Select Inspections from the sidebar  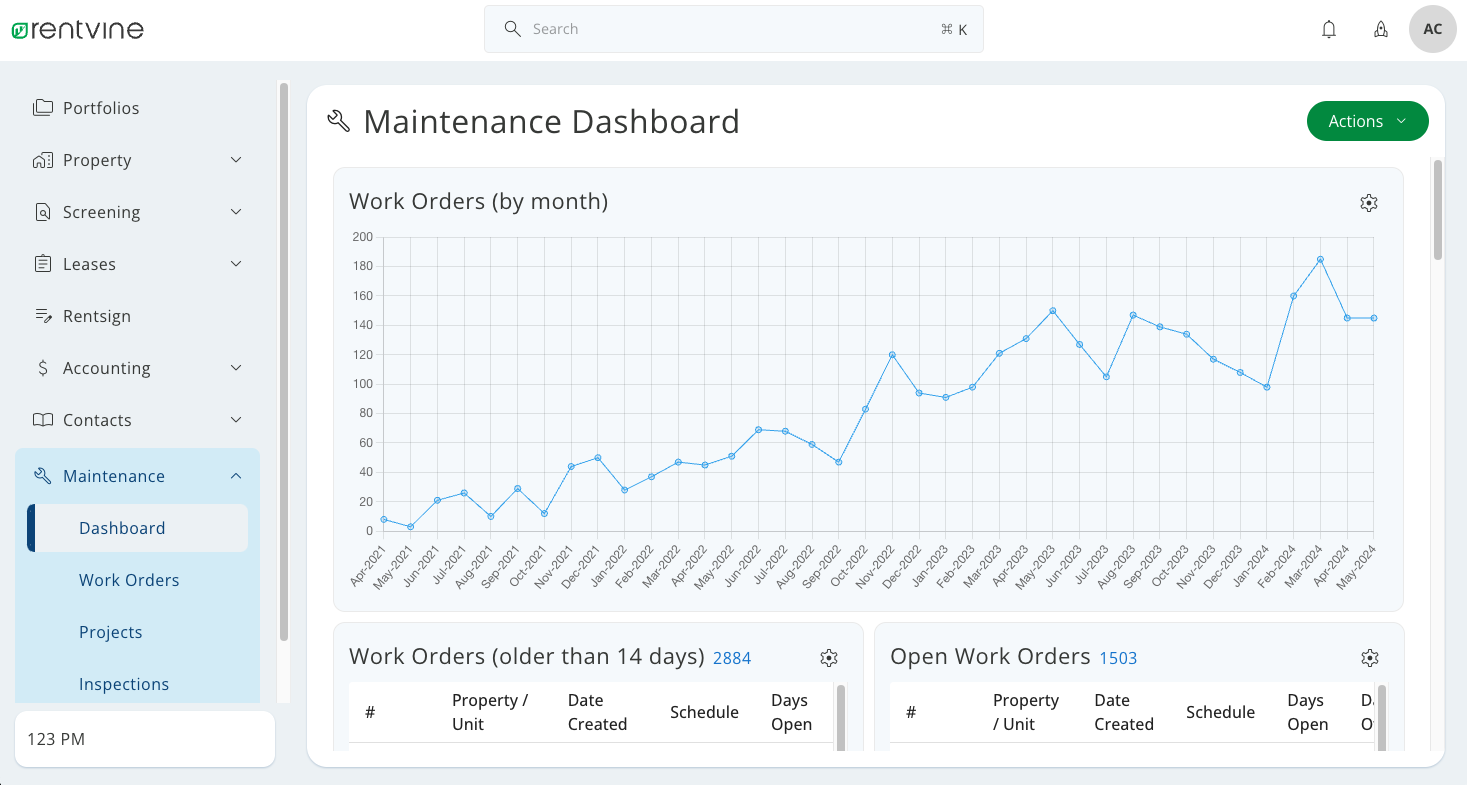click(124, 683)
